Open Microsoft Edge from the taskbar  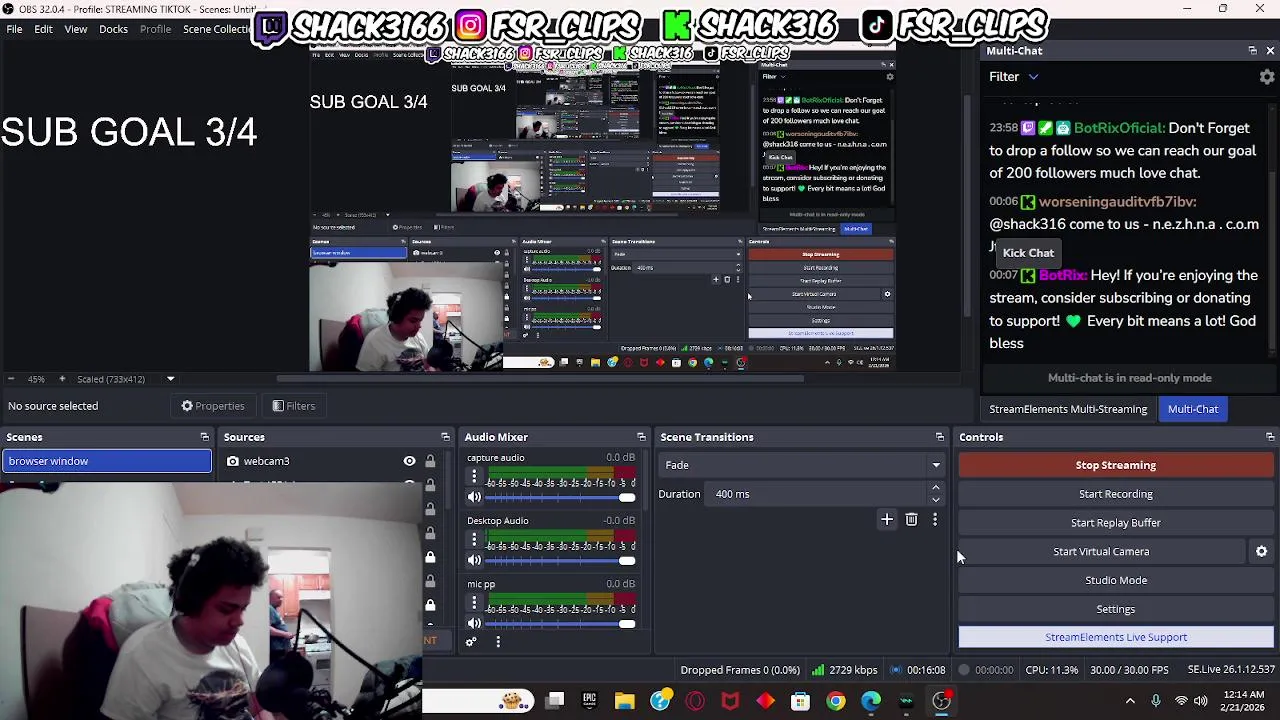[x=871, y=701]
